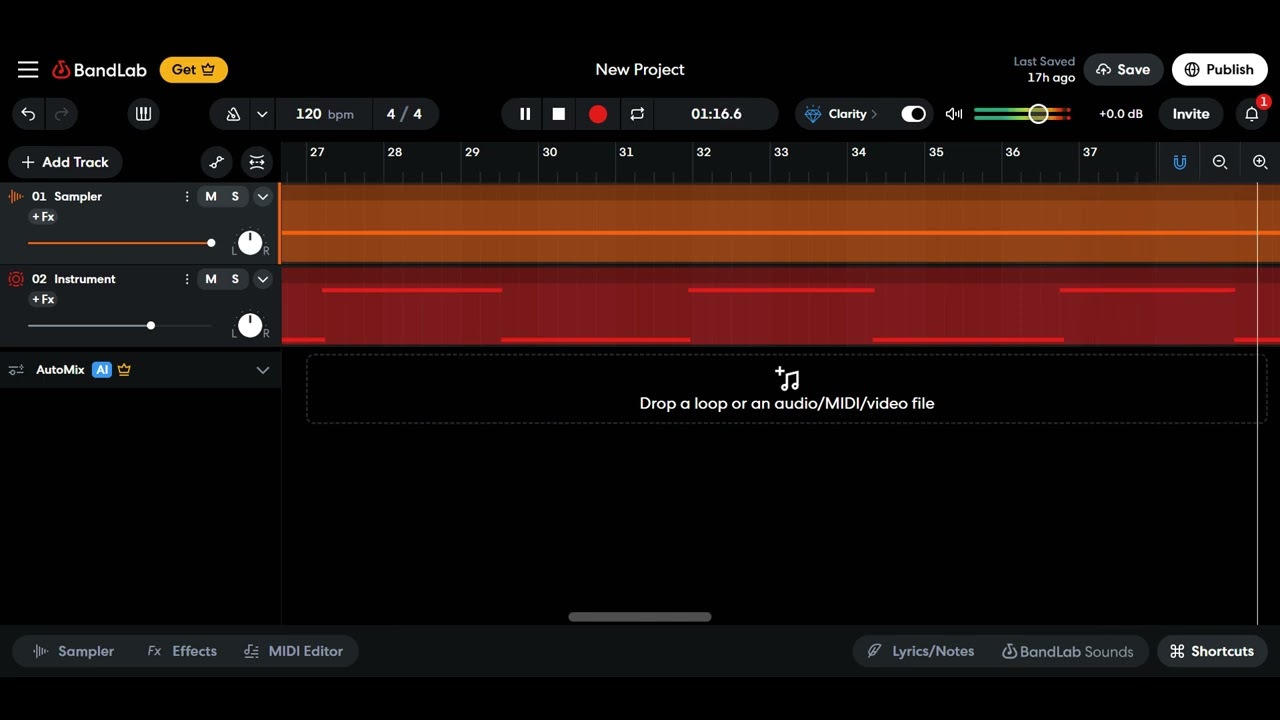Publish the project
Viewport: 1280px width, 720px height.
click(x=1219, y=70)
